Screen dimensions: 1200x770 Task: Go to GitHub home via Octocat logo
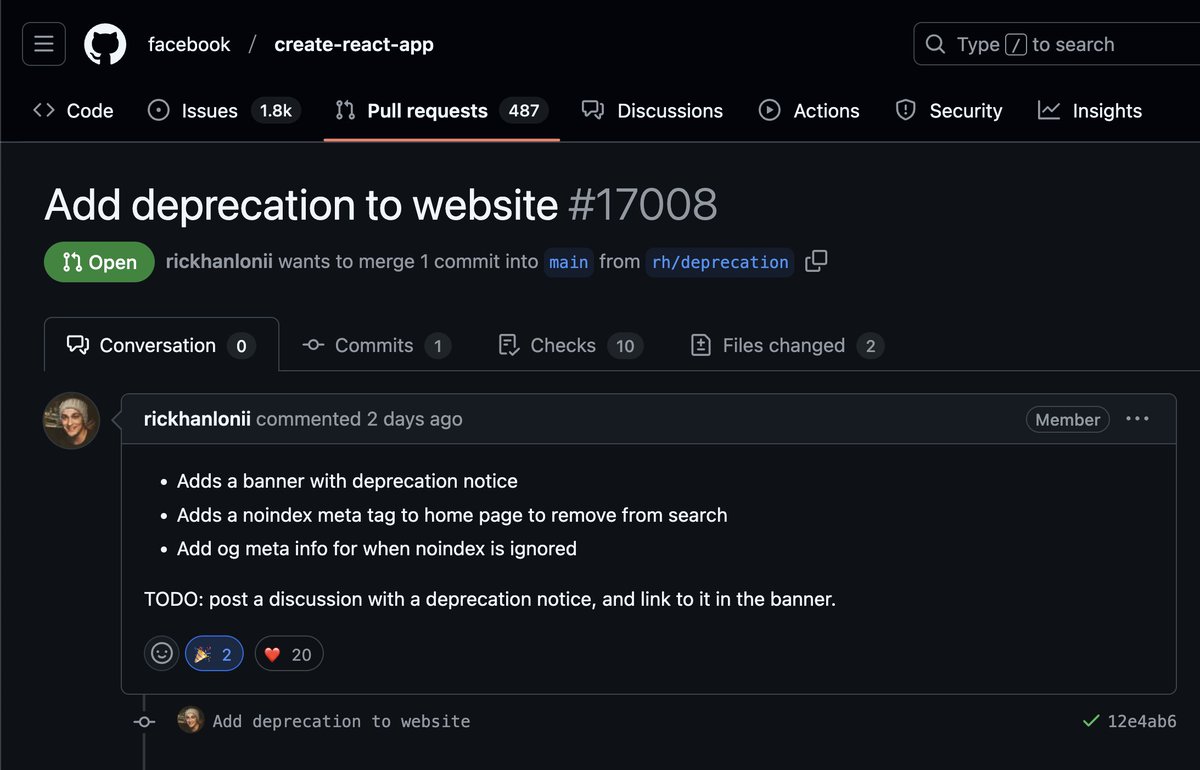[105, 44]
